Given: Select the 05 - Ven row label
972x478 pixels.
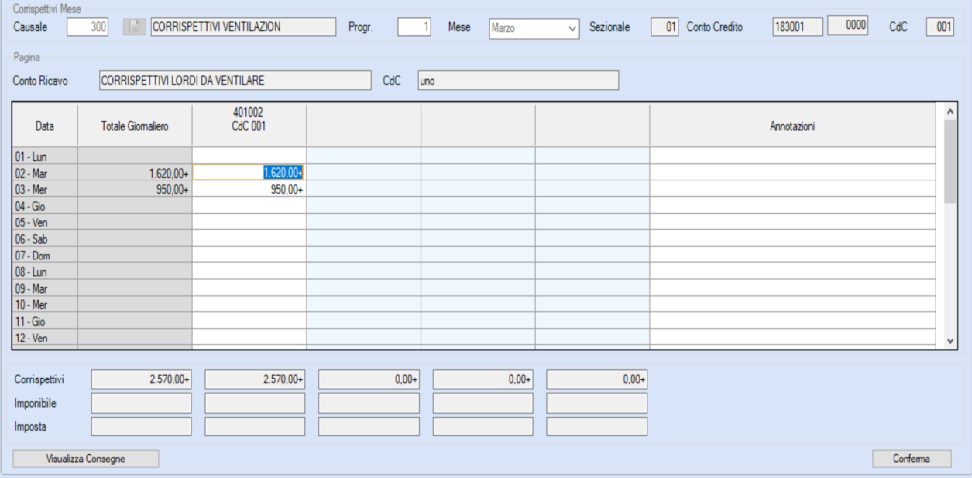Looking at the screenshot, I should tap(45, 223).
